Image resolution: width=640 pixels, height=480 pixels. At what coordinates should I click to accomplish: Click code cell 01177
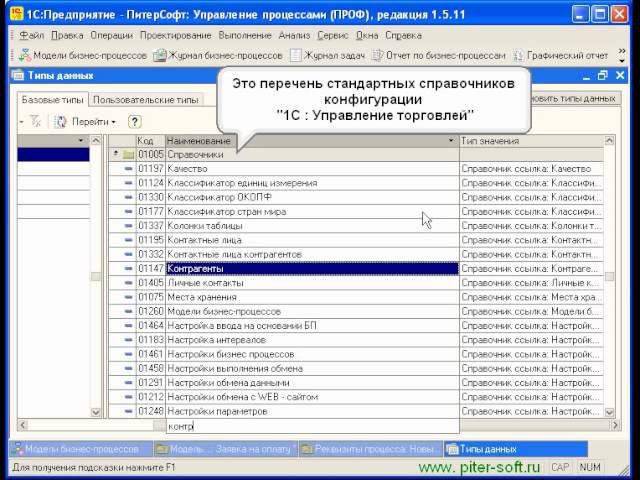tap(151, 211)
